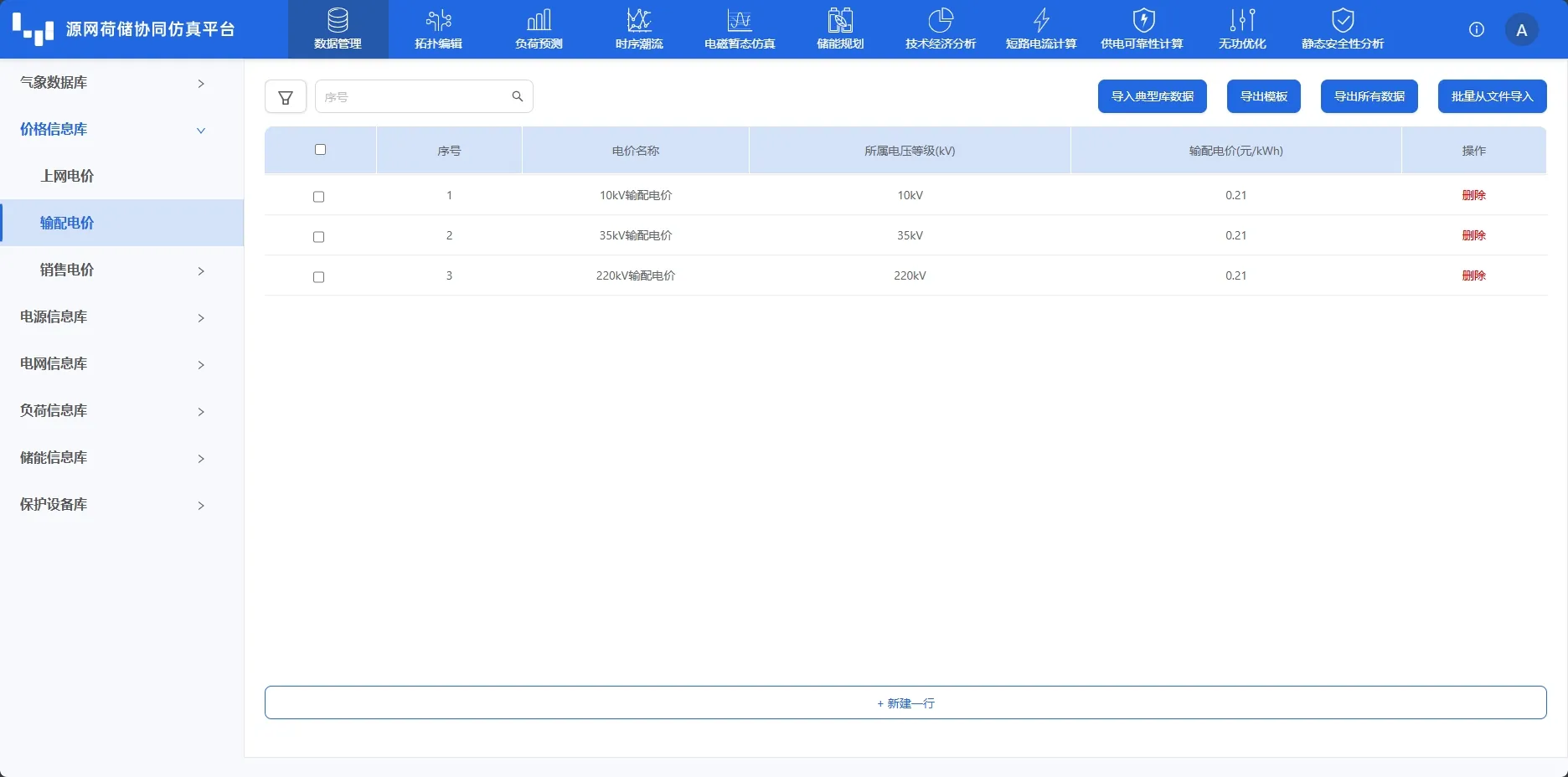Click the search magnifier icon
The image size is (1568, 777).
(518, 96)
